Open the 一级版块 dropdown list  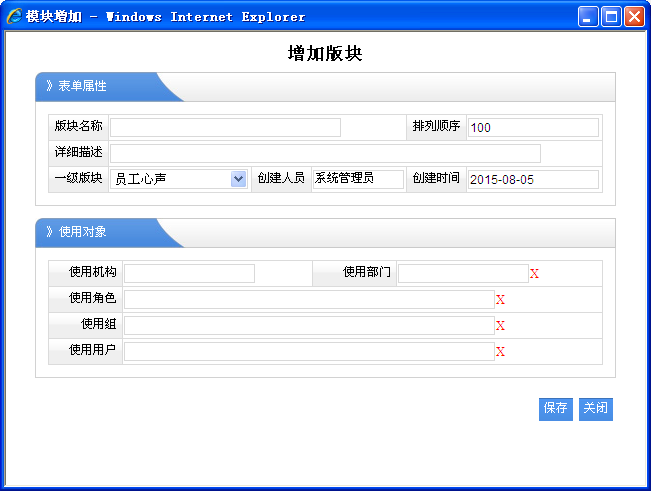pos(238,179)
